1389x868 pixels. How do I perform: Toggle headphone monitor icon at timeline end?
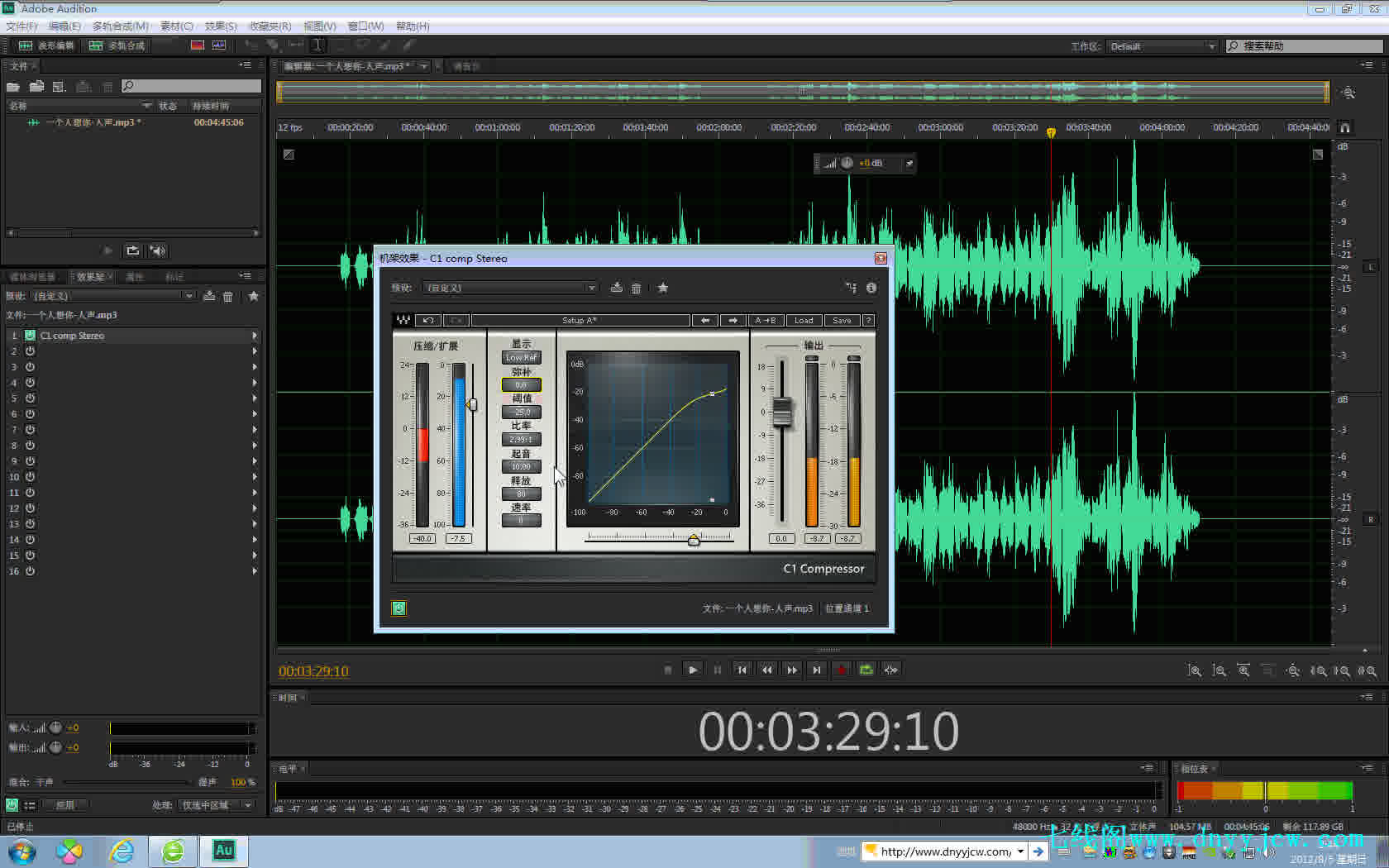tap(1345, 127)
